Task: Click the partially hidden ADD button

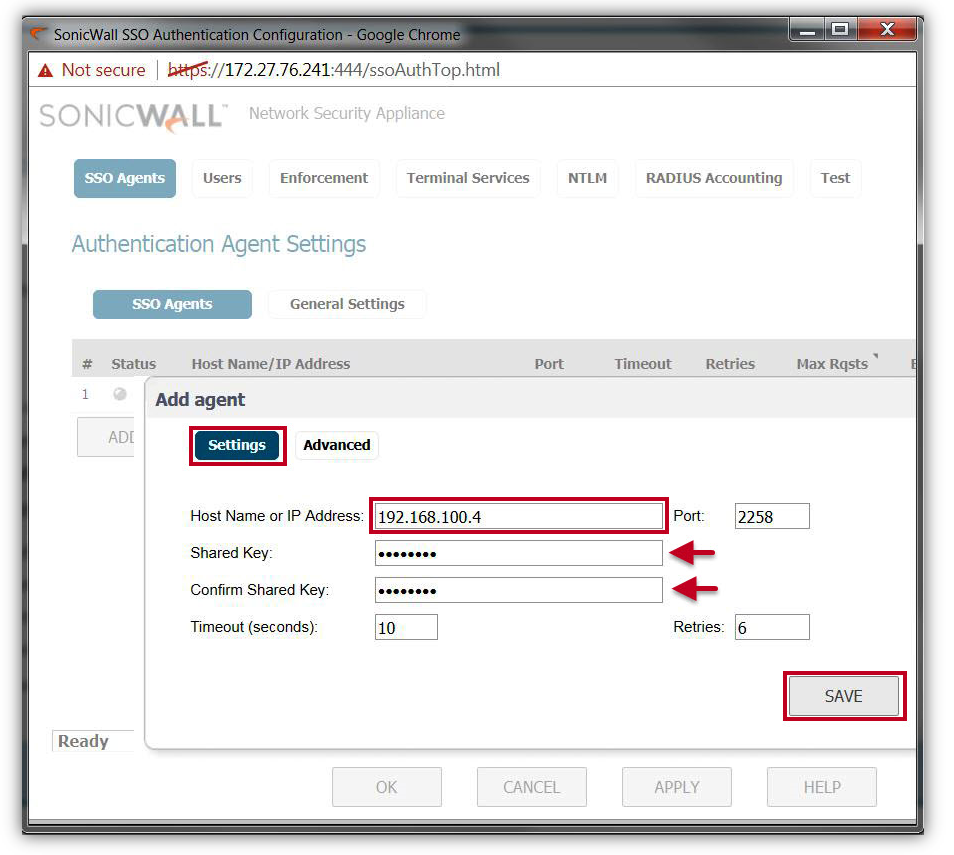Action: [x=106, y=437]
